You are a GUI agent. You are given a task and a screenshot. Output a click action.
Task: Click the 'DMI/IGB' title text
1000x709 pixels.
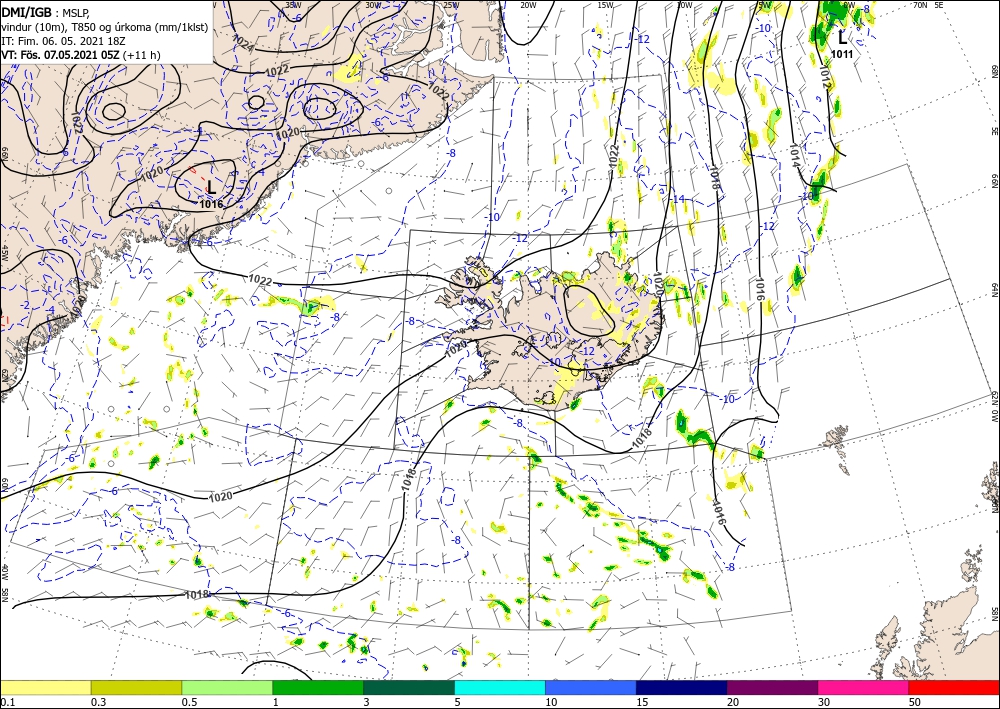[26, 12]
